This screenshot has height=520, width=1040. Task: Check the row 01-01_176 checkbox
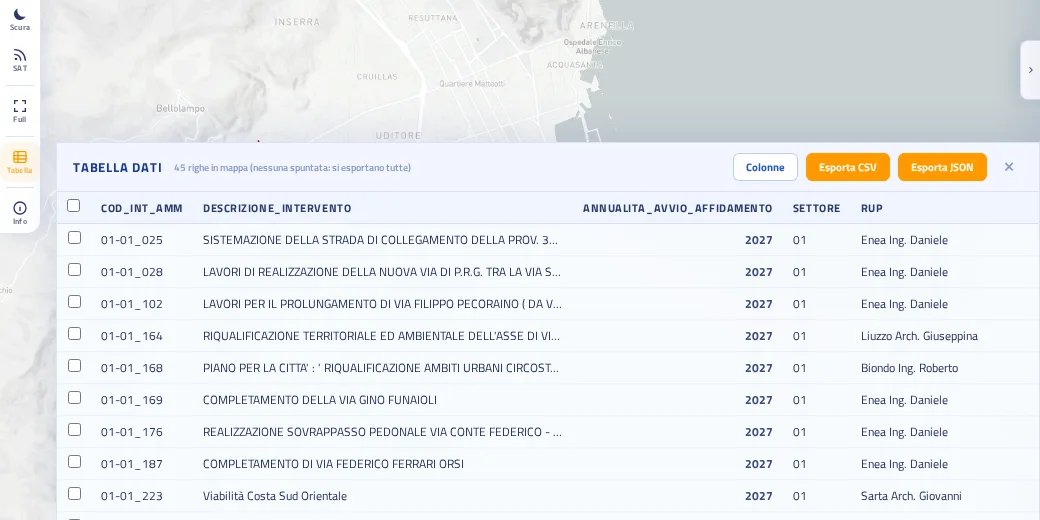(x=74, y=430)
